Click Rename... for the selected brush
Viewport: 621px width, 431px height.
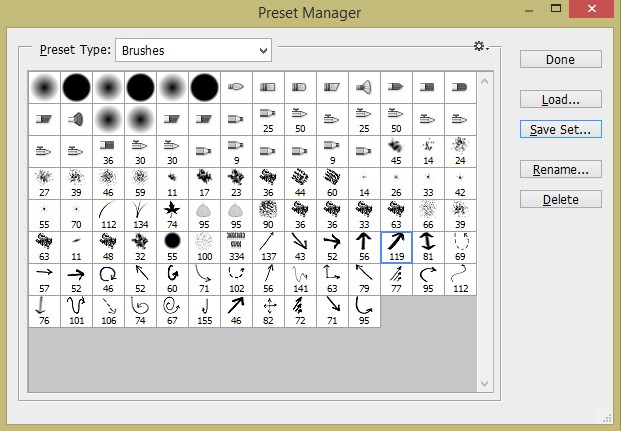point(560,169)
